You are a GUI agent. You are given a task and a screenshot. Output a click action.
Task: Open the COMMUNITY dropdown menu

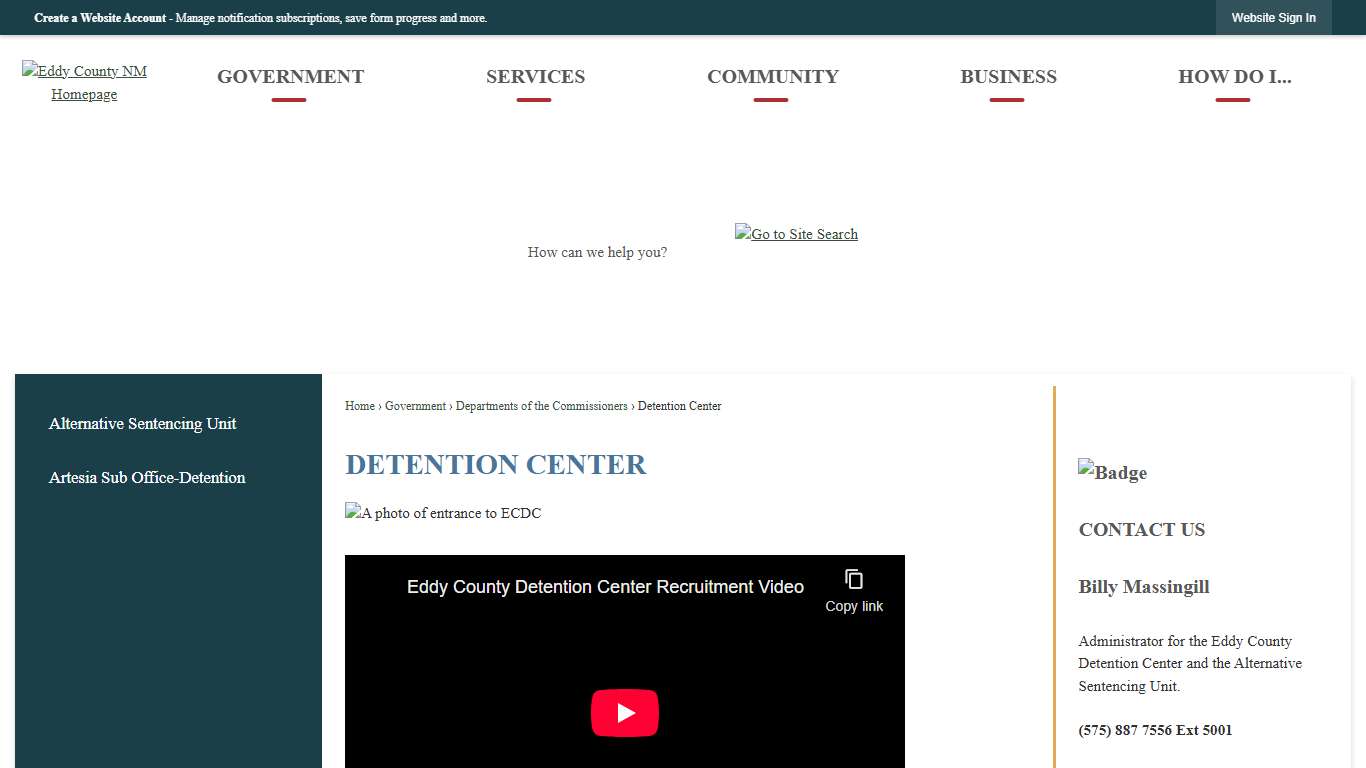pyautogui.click(x=772, y=76)
